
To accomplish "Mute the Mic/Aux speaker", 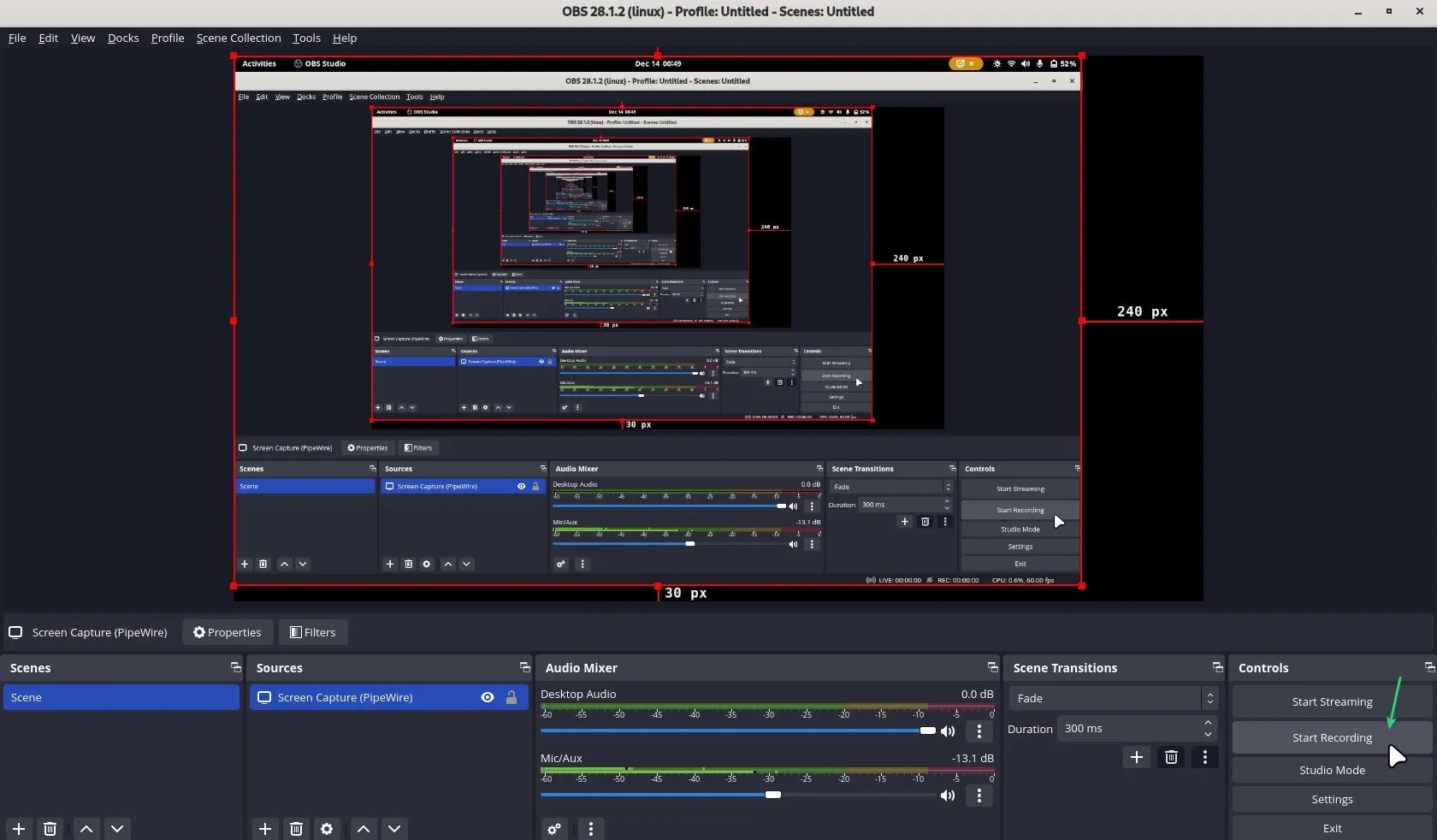I will [x=948, y=796].
